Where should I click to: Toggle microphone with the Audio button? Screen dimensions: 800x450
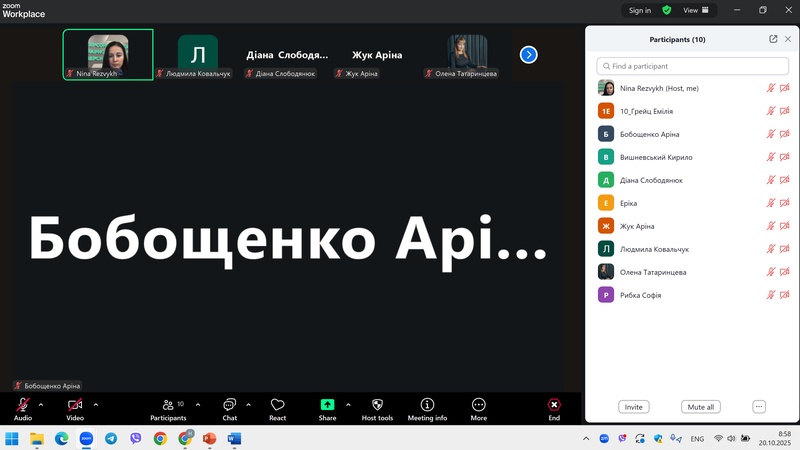[x=23, y=408]
